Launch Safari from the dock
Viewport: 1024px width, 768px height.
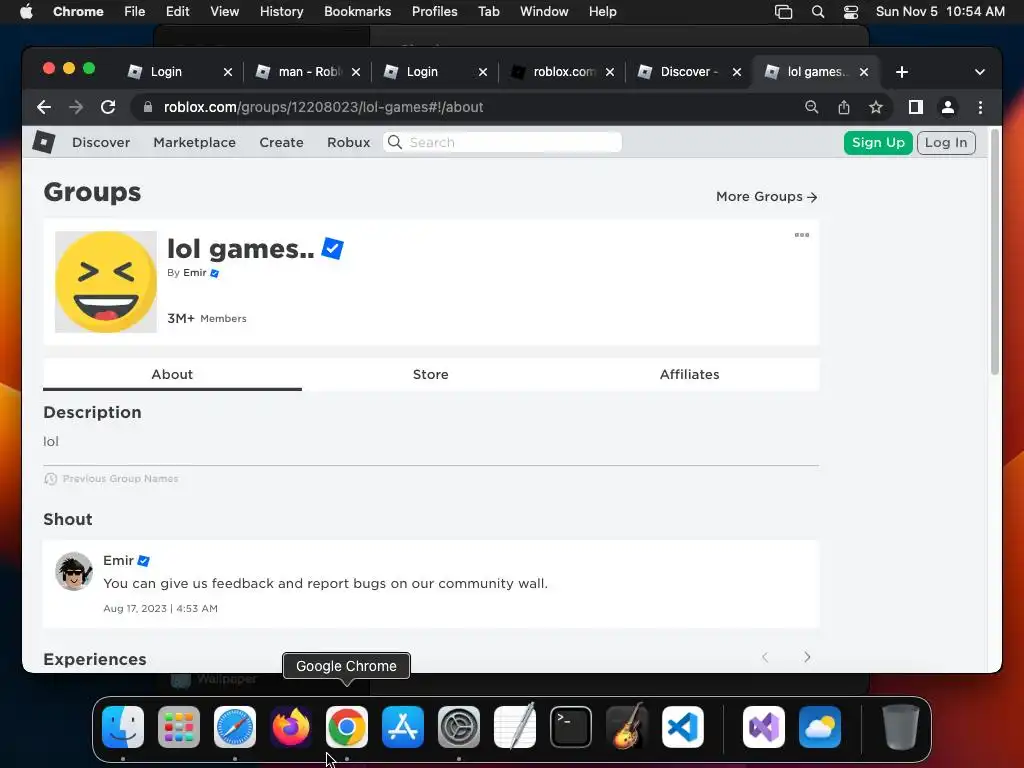click(x=235, y=727)
